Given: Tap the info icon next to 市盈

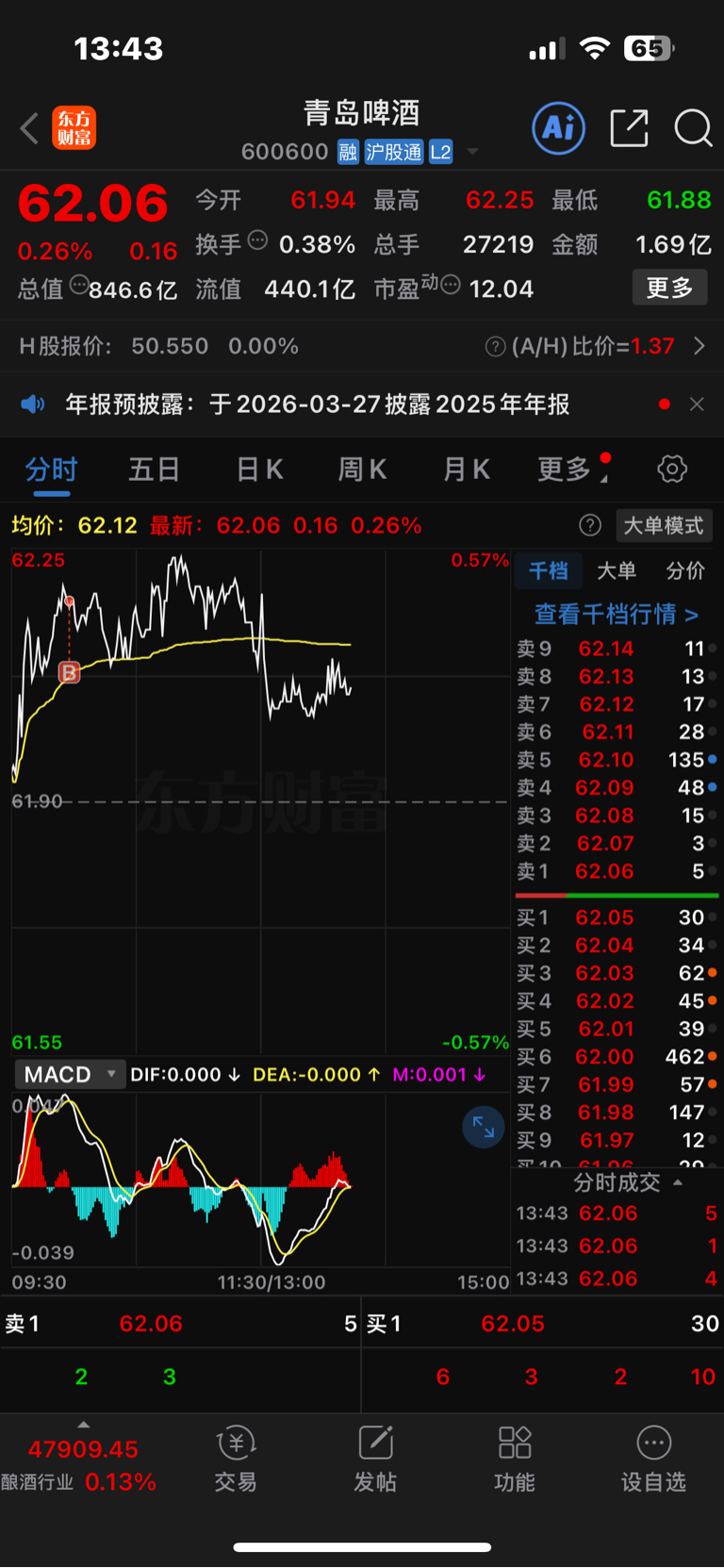Looking at the screenshot, I should pyautogui.click(x=451, y=284).
